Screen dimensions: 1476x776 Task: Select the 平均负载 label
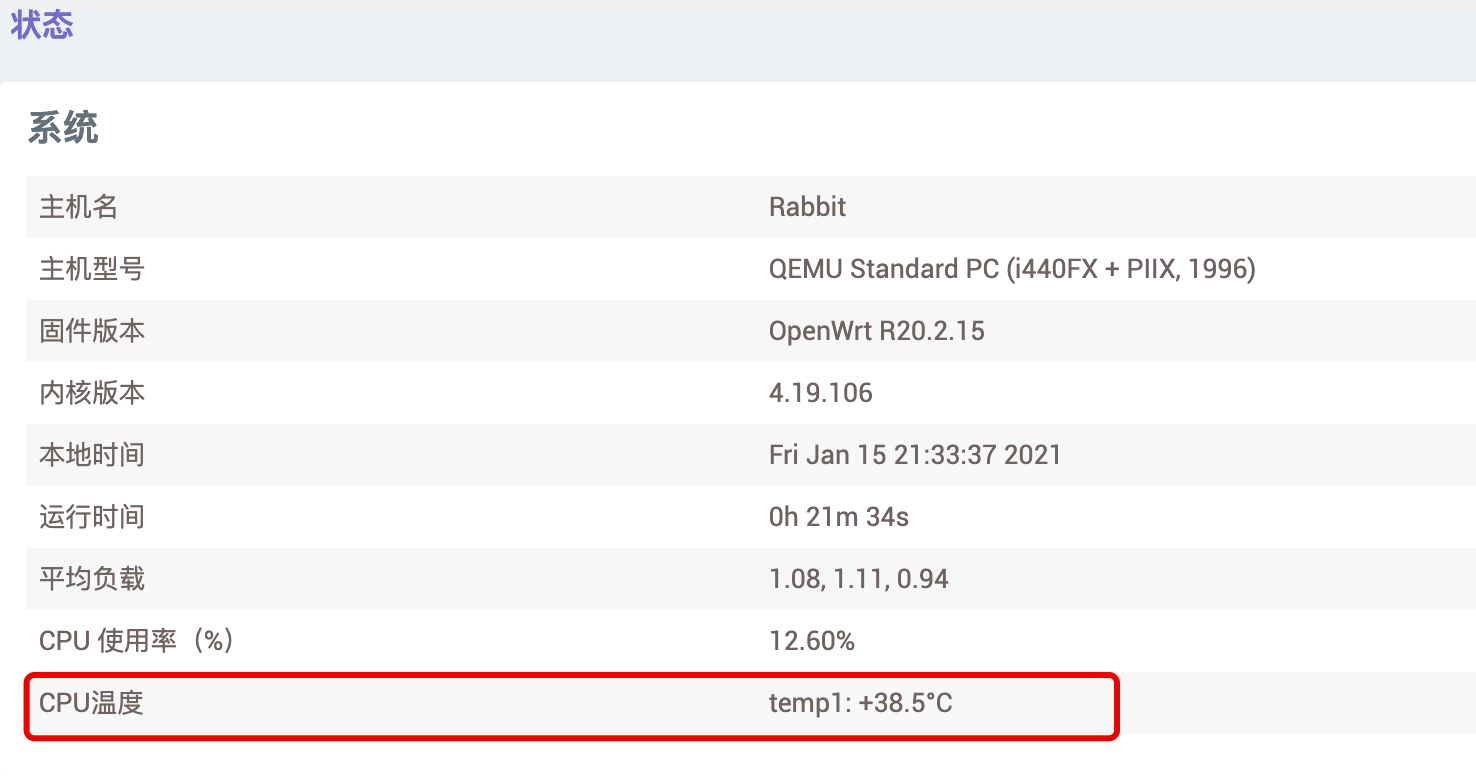pos(91,579)
